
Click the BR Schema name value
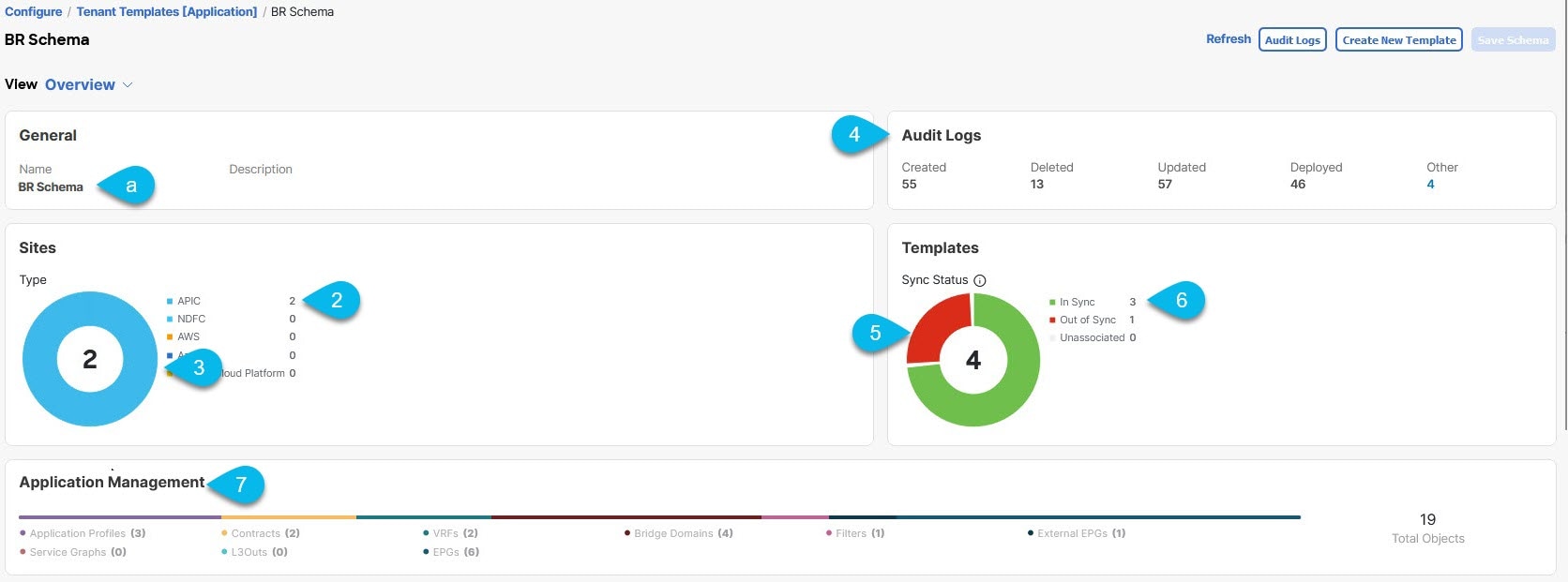point(51,187)
